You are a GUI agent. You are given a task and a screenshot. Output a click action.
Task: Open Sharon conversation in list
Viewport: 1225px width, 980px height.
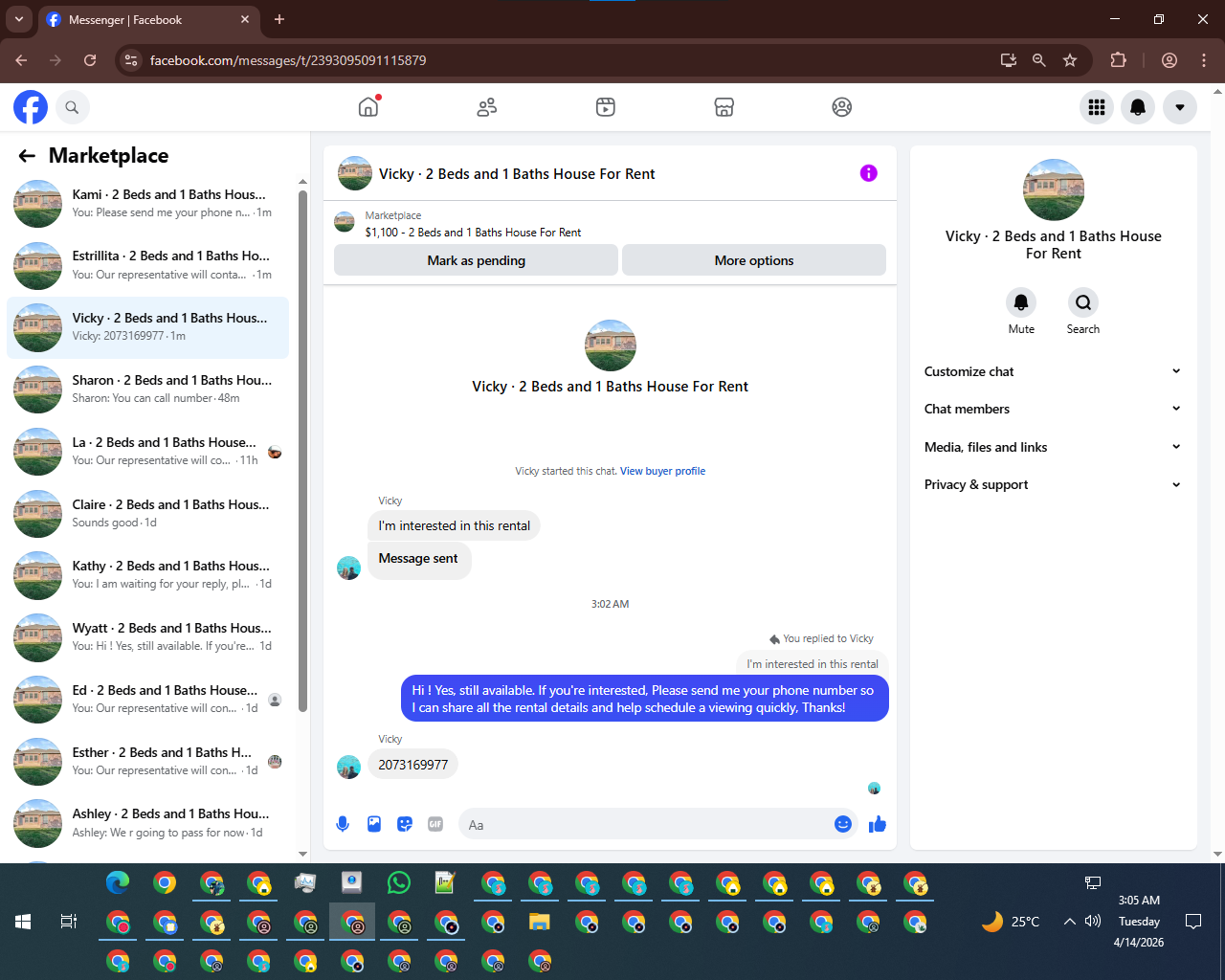click(148, 390)
